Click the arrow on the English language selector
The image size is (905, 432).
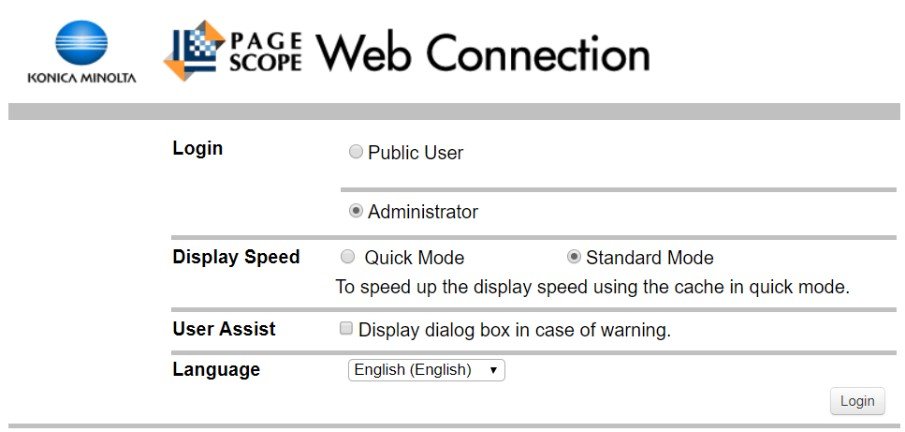click(493, 370)
